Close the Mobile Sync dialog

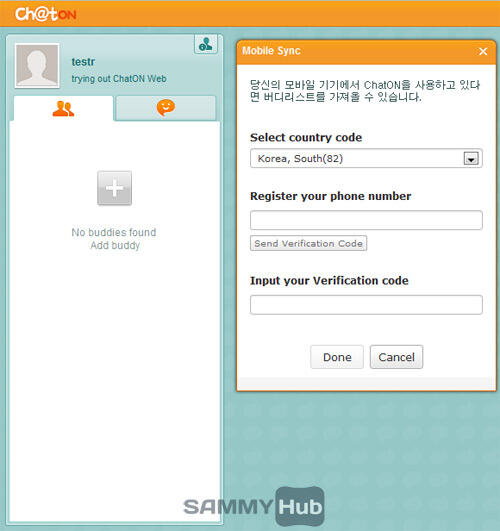point(483,51)
